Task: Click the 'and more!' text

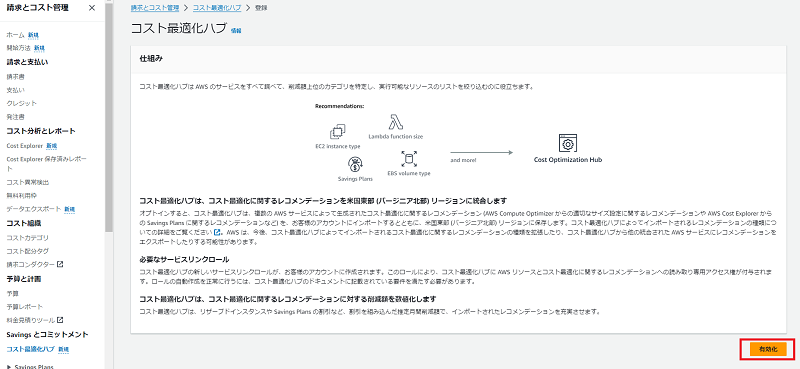Action: click(463, 160)
